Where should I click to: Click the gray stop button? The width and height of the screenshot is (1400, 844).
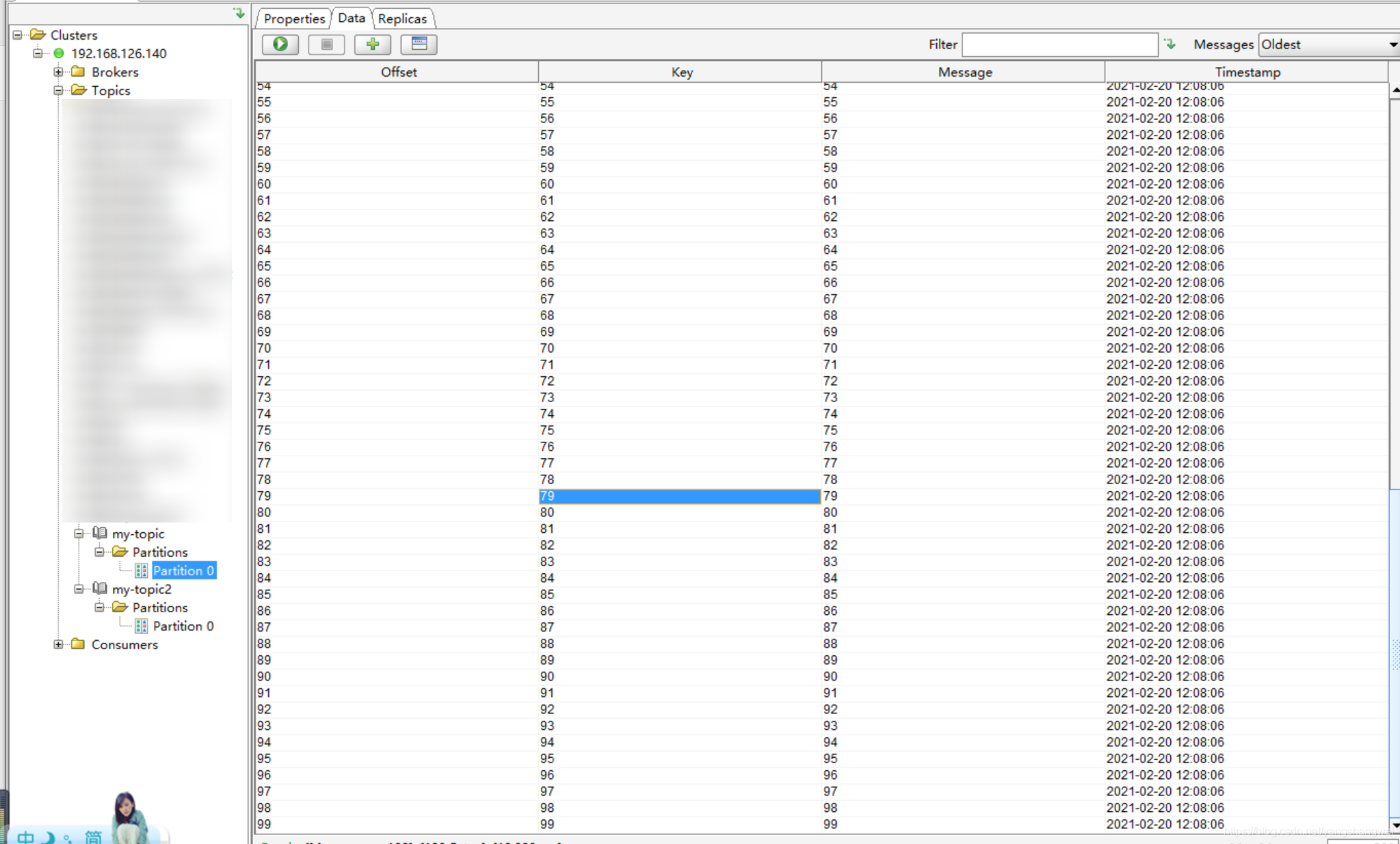click(326, 44)
